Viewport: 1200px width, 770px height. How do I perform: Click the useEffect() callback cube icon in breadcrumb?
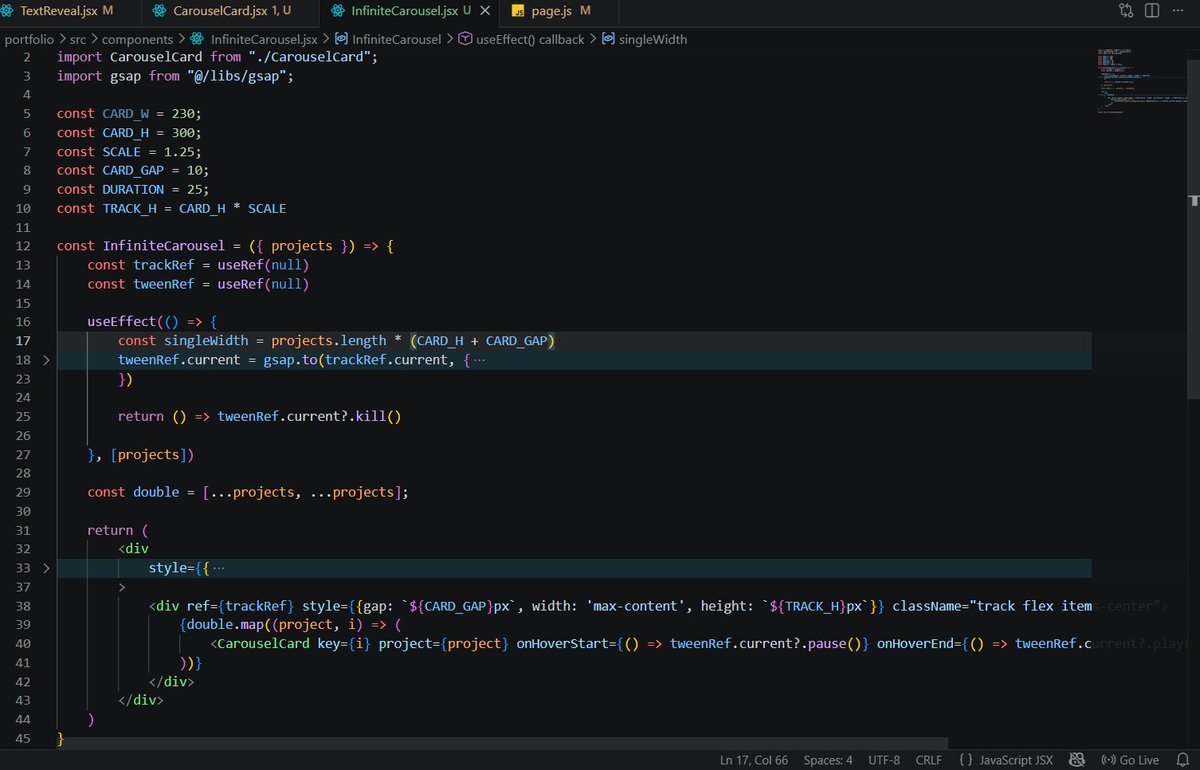point(465,40)
